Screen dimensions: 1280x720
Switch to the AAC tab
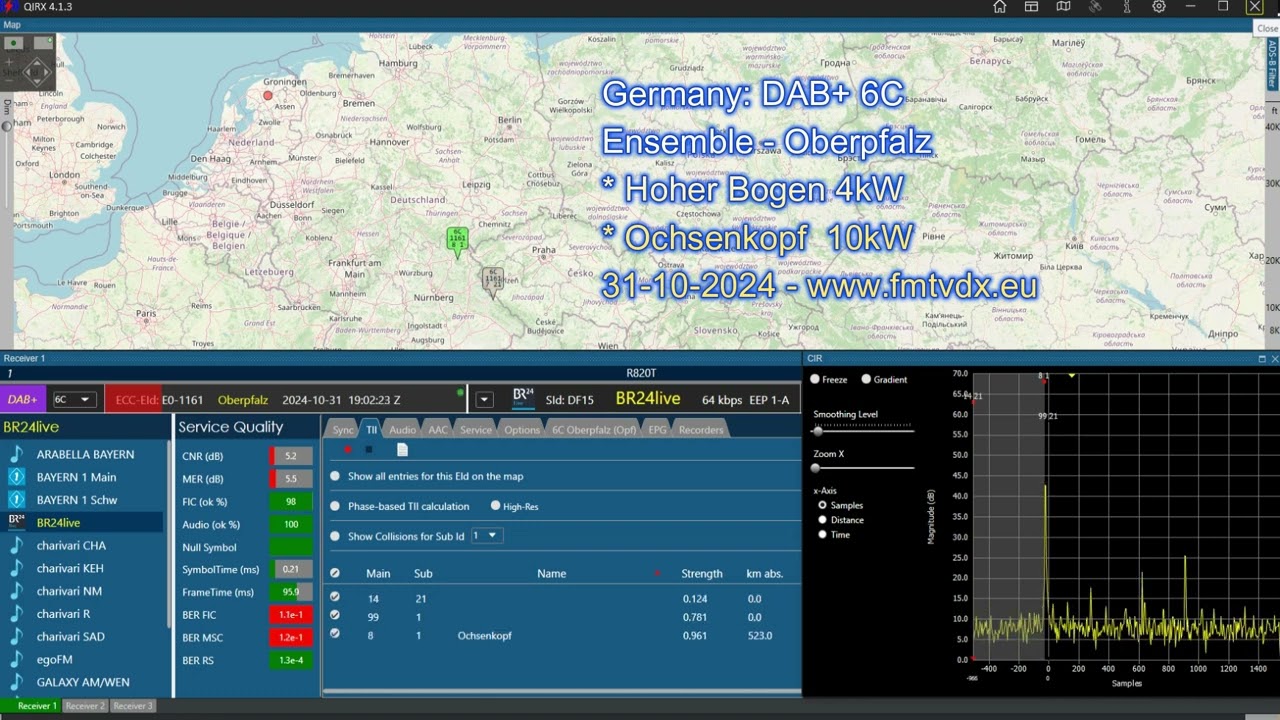pos(438,430)
